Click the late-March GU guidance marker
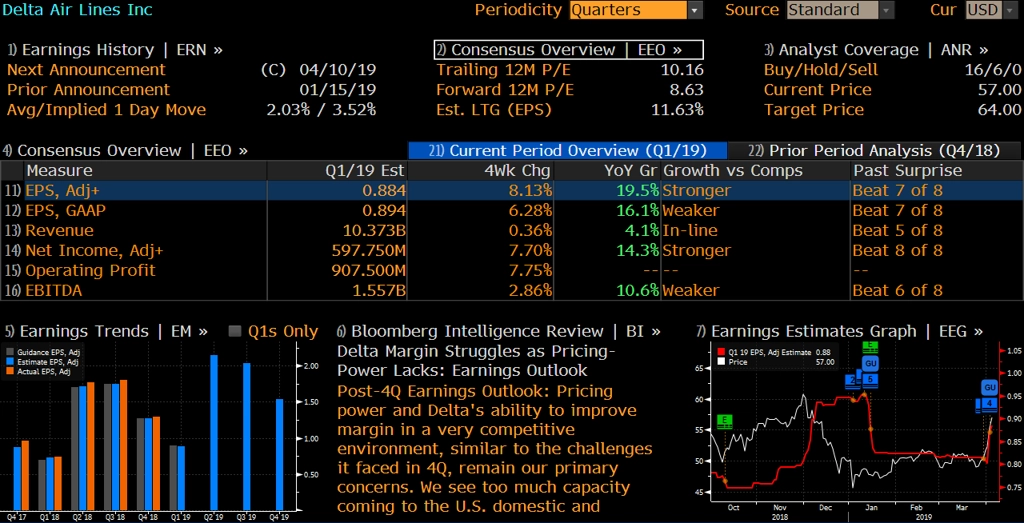 (990, 388)
